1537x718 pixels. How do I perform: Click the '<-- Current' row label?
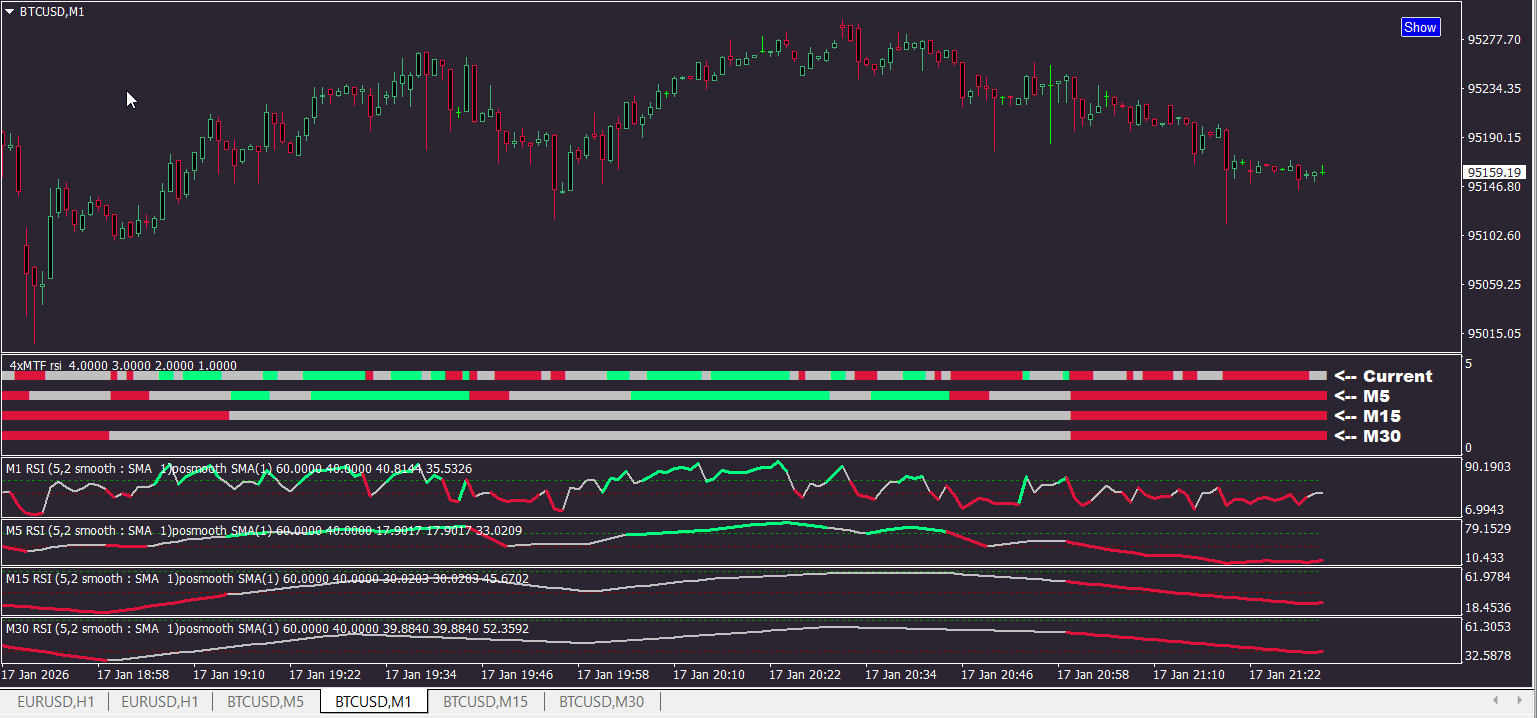(x=1383, y=377)
